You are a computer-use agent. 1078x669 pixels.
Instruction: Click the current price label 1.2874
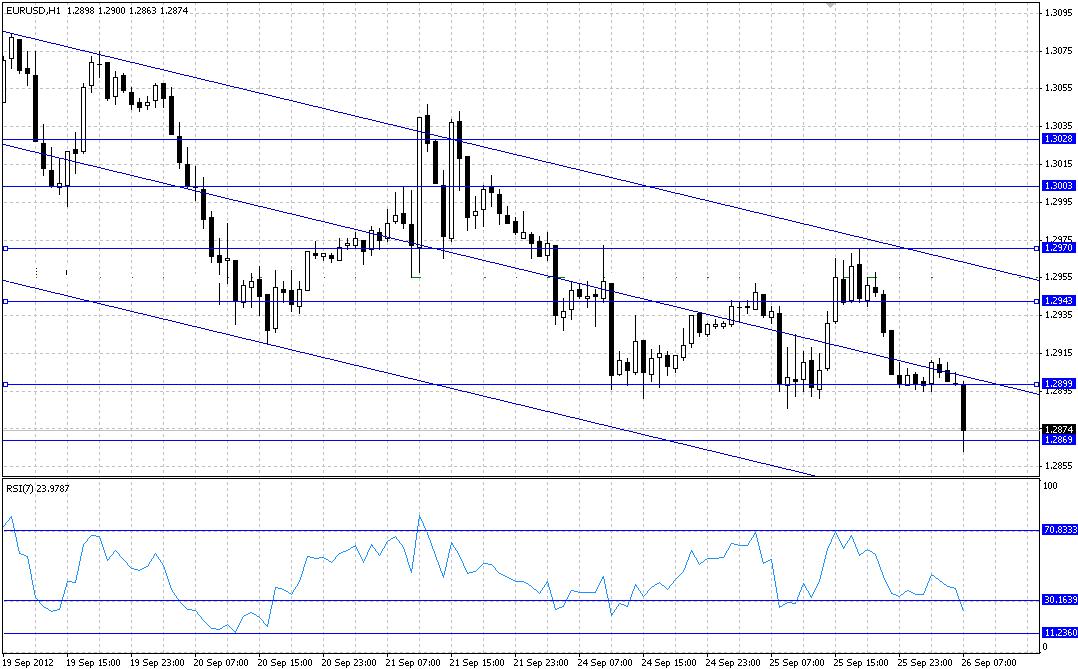1059,429
